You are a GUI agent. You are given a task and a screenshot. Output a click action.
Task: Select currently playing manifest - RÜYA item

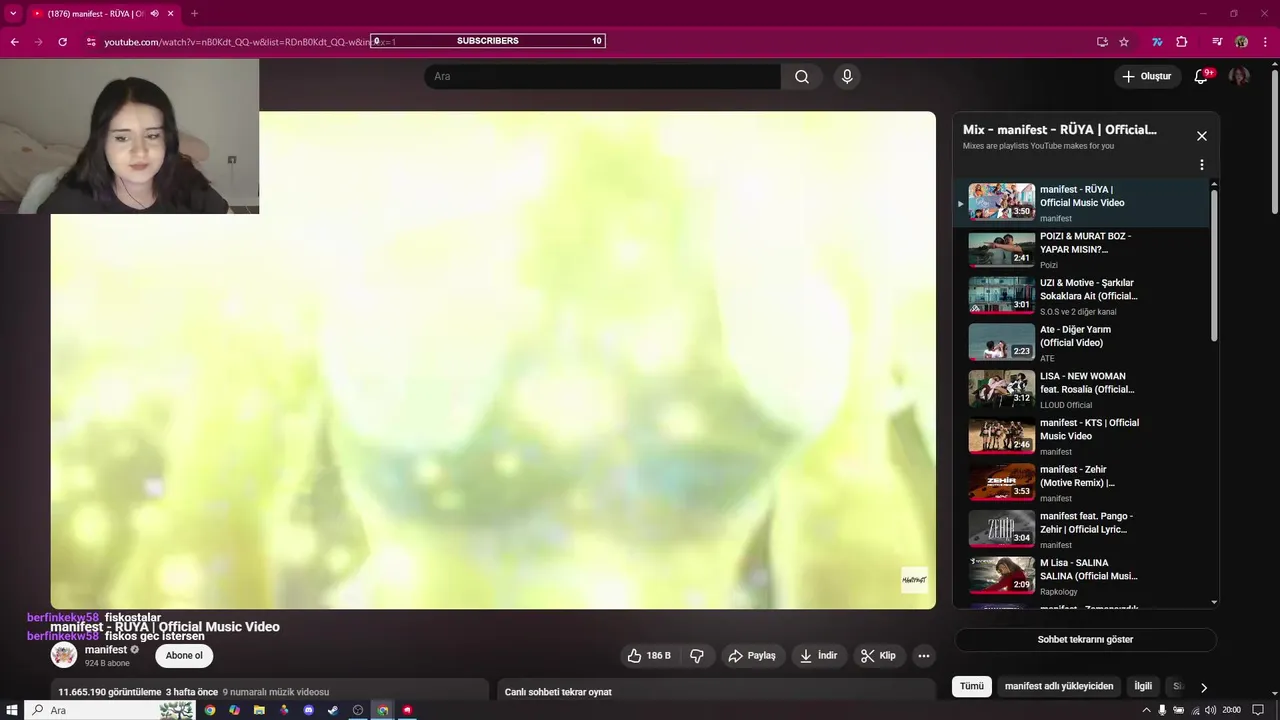(1083, 203)
